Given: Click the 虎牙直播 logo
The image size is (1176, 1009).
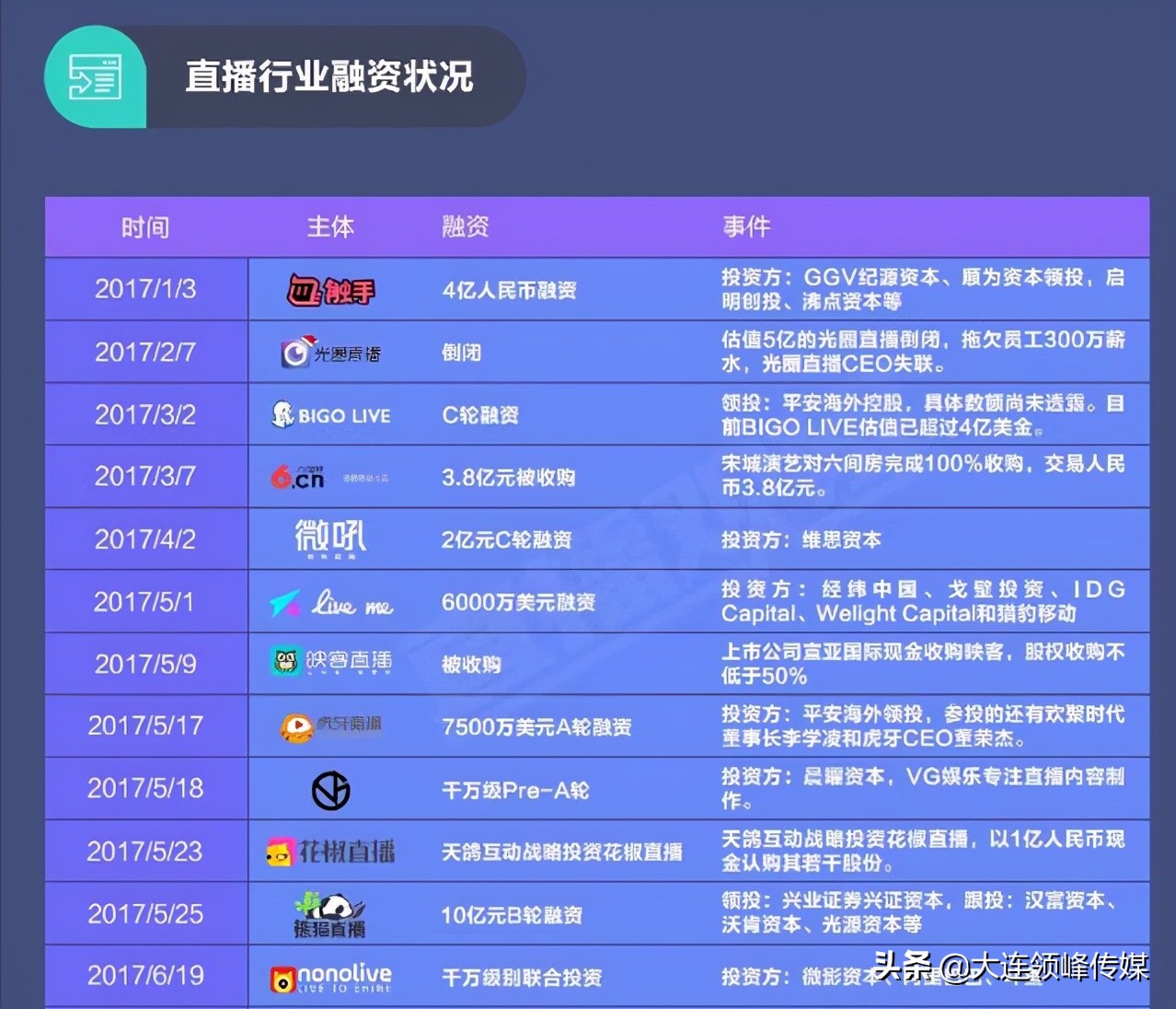Looking at the screenshot, I should 330,725.
